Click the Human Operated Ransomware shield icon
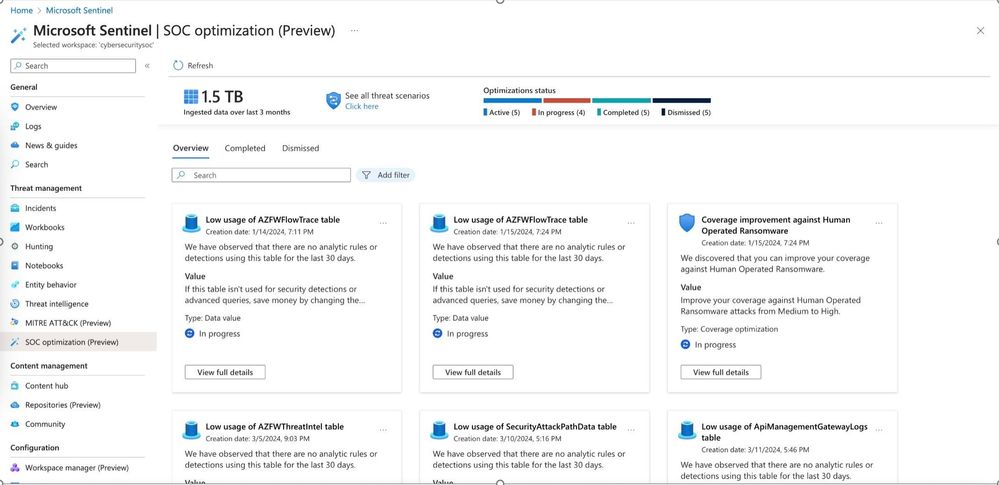The height and width of the screenshot is (485, 999). pos(687,223)
